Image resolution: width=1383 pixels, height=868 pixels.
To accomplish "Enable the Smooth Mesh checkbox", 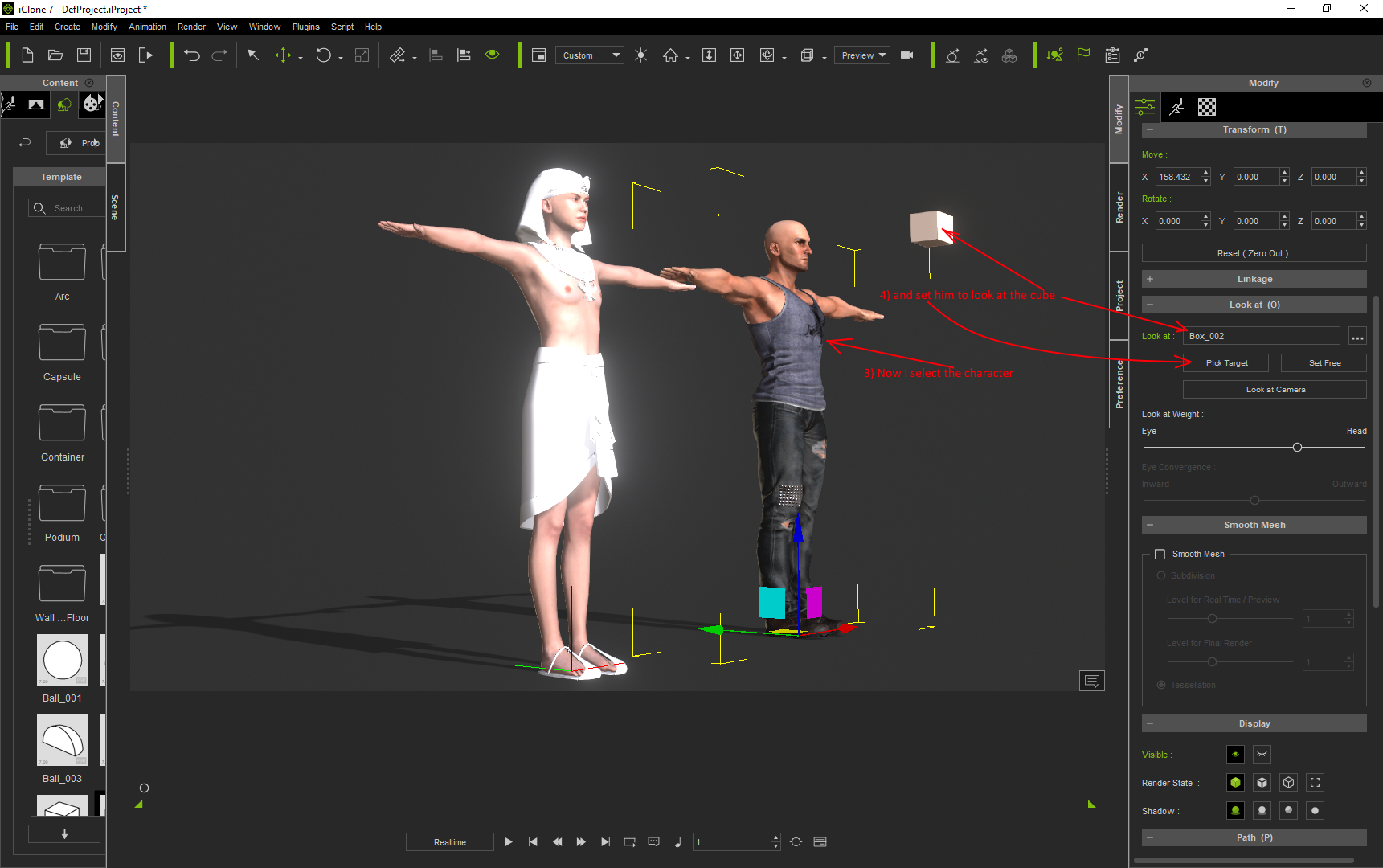I will pos(1160,555).
